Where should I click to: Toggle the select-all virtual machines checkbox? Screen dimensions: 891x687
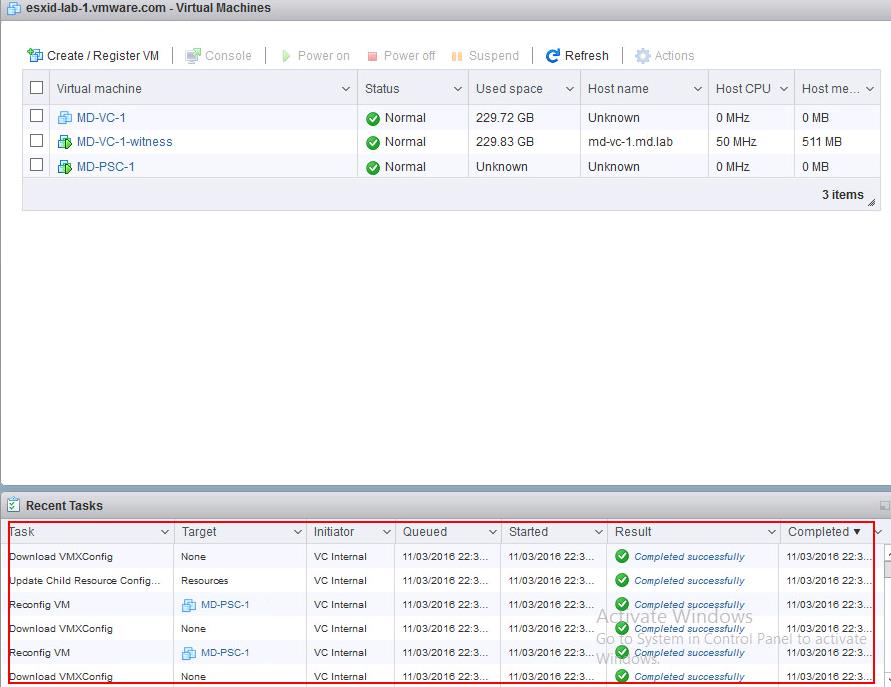pos(36,88)
